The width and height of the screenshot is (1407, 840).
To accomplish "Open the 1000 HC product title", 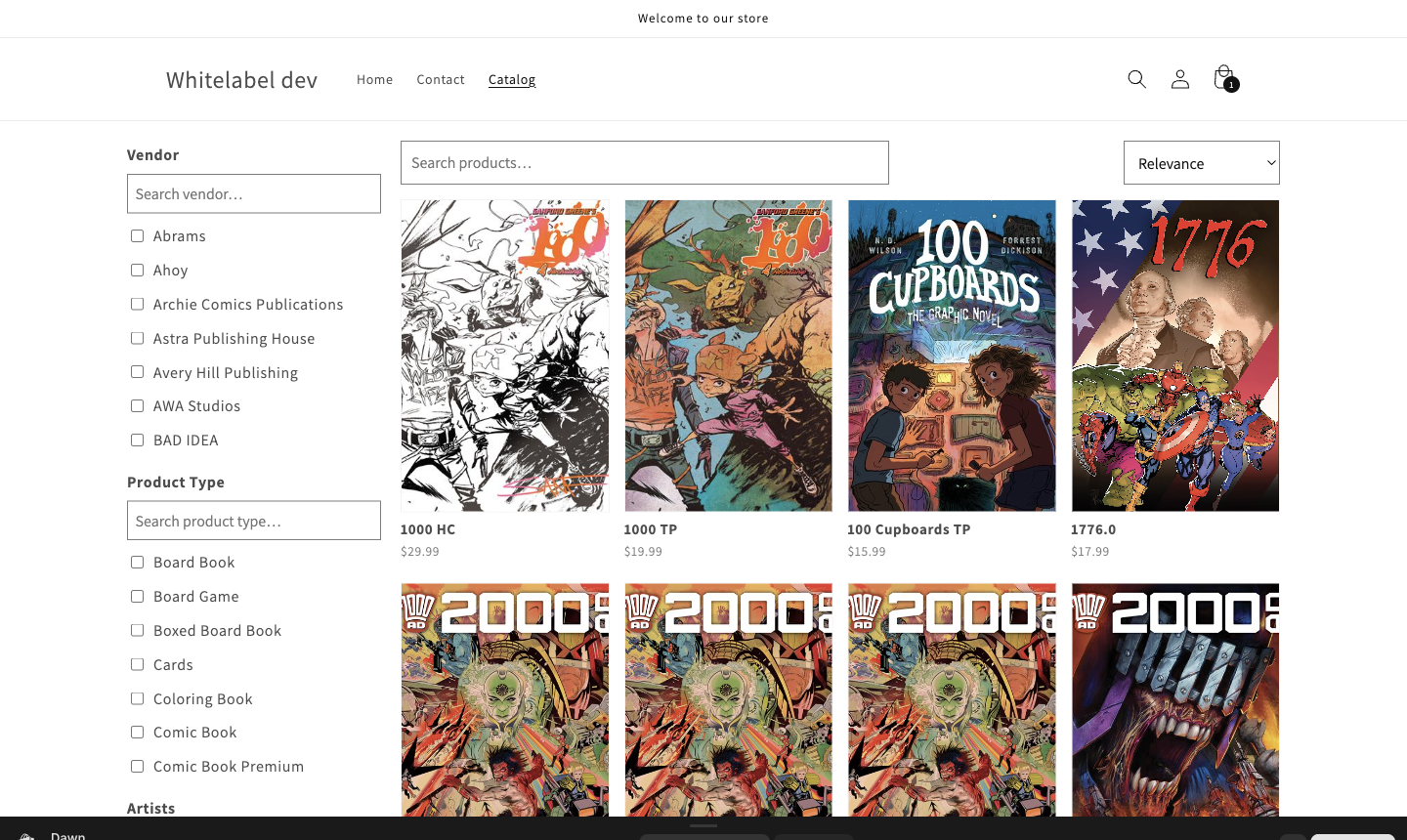I will click(x=428, y=529).
